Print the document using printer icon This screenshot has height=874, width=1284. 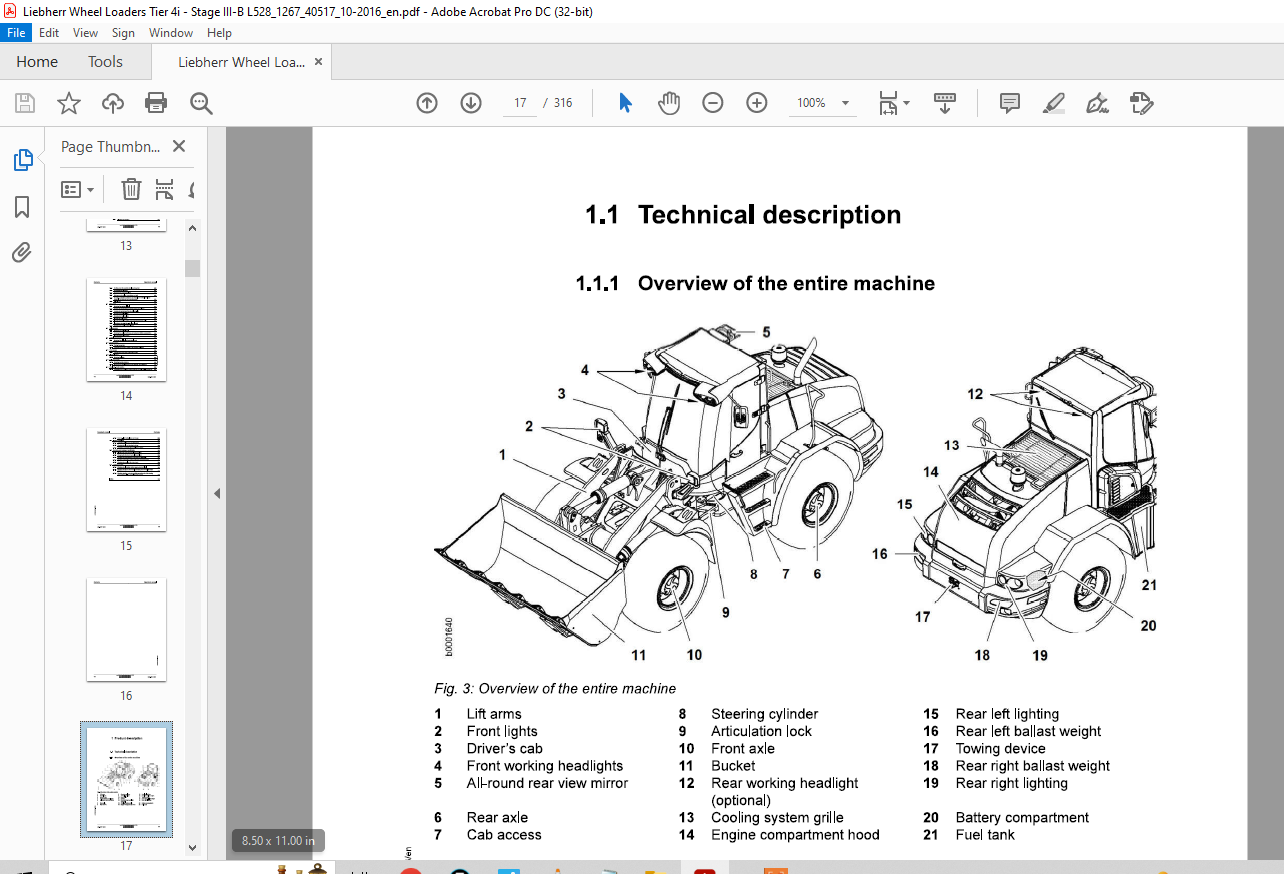156,103
